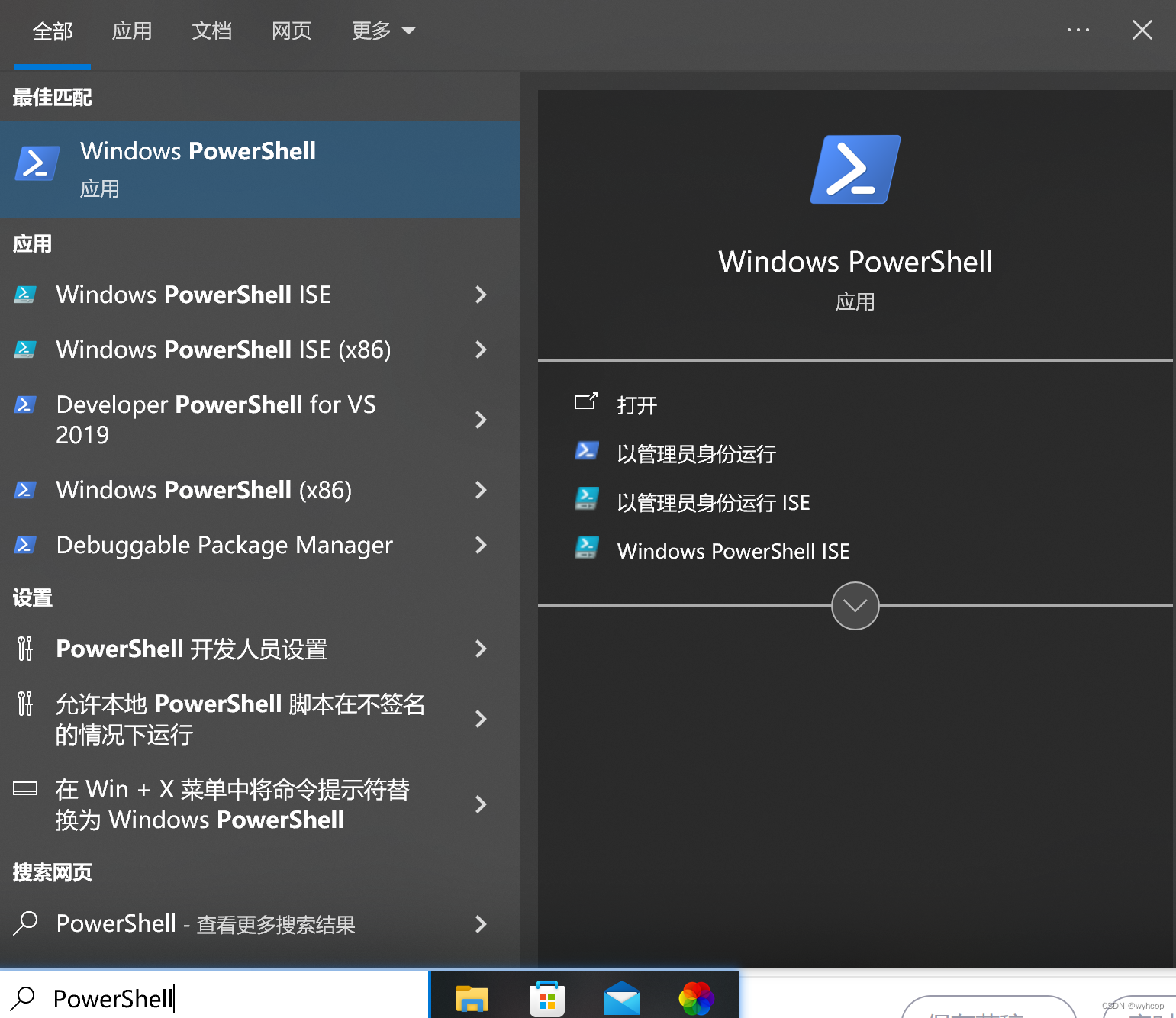
Task: Open the Mail app from the taskbar
Action: pos(622,999)
